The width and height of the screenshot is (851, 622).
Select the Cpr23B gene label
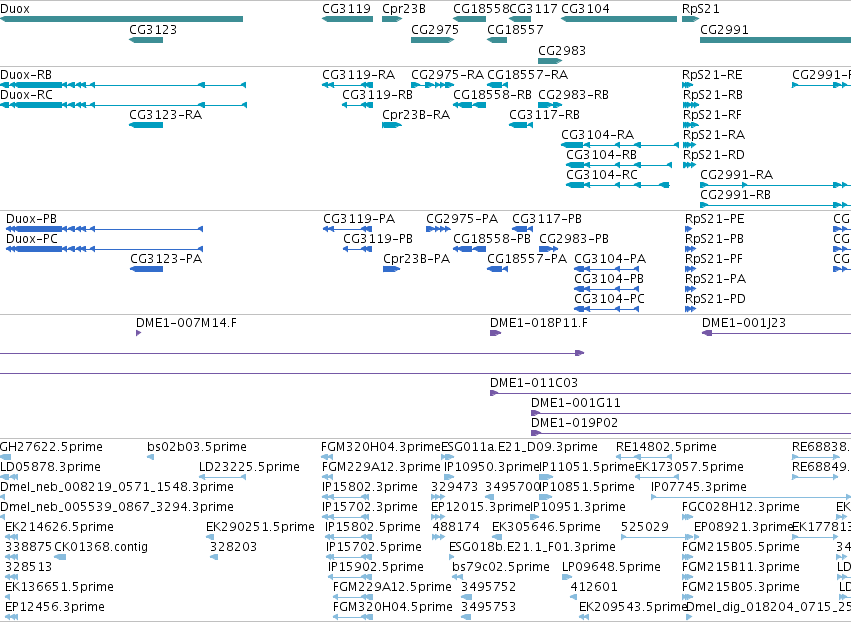click(x=404, y=9)
